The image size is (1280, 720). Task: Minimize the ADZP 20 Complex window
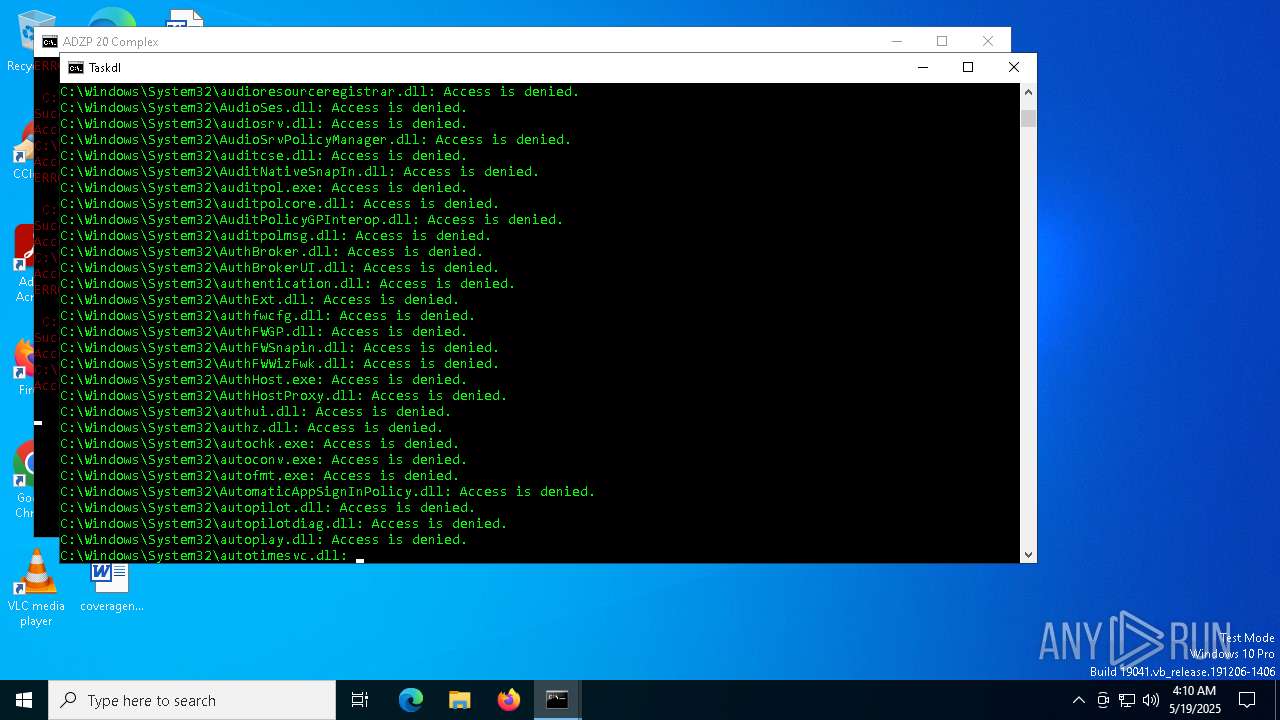pos(897,41)
